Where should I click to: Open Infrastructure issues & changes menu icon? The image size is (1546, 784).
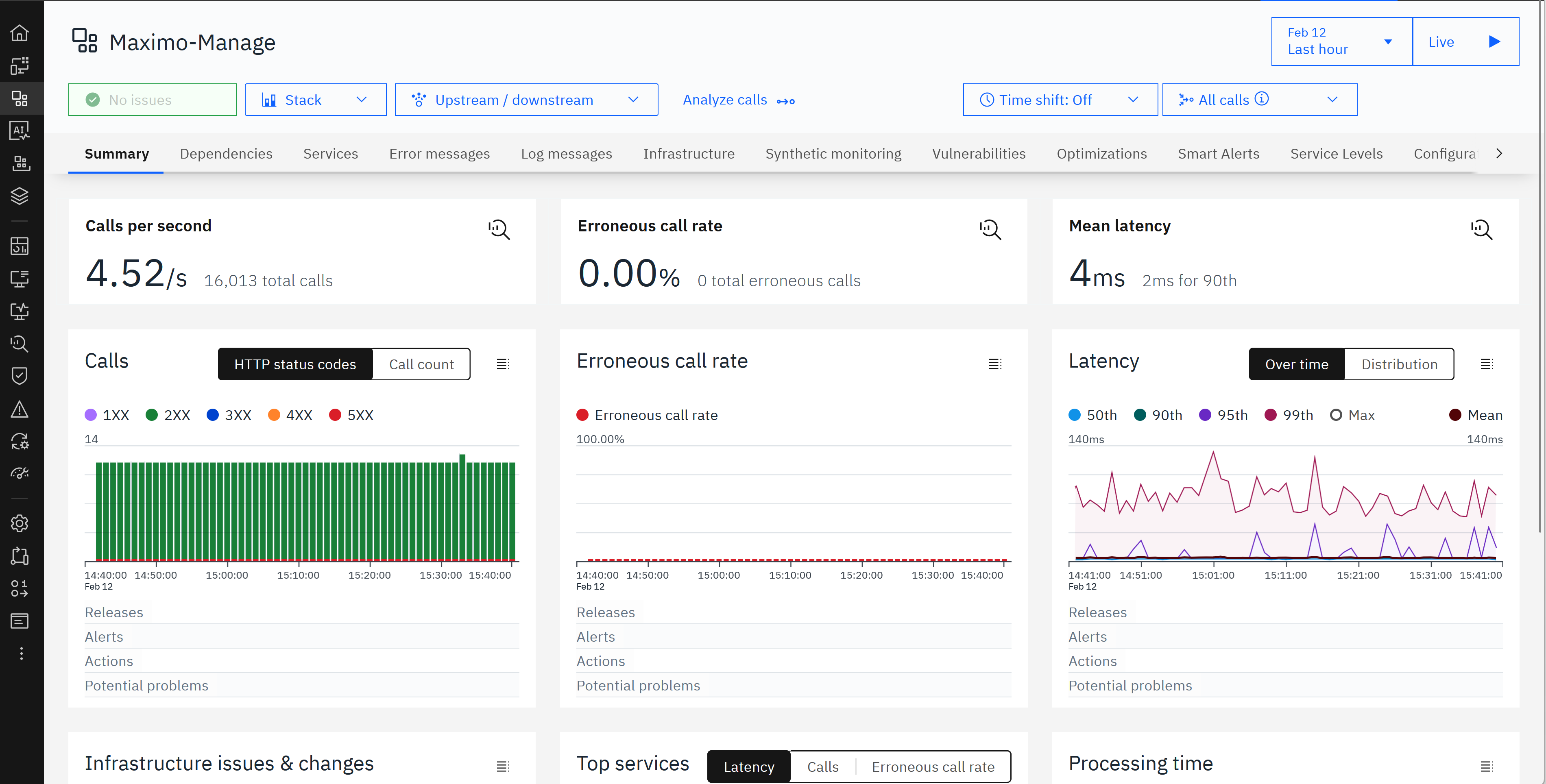click(x=503, y=766)
